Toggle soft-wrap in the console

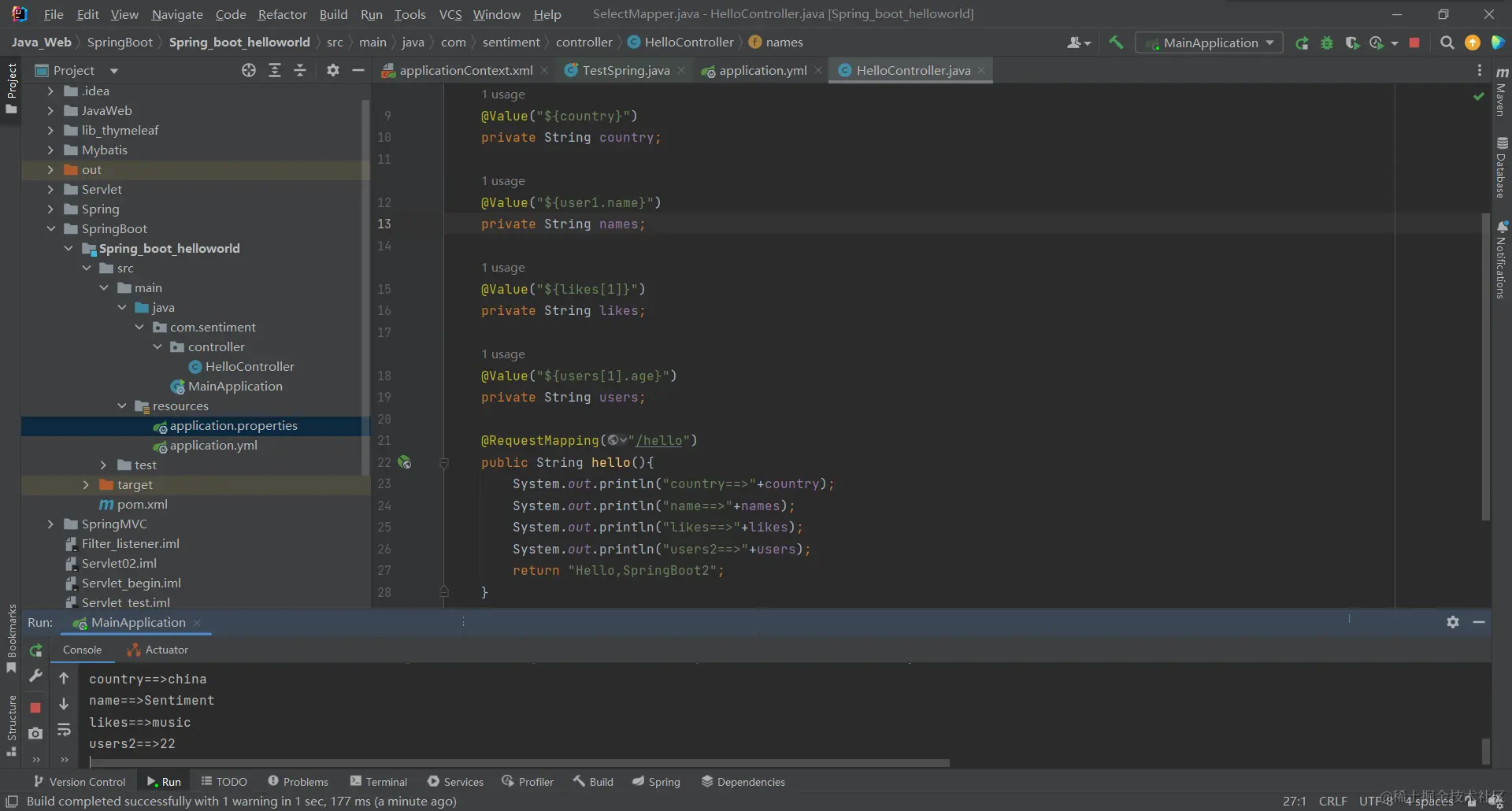pyautogui.click(x=64, y=731)
